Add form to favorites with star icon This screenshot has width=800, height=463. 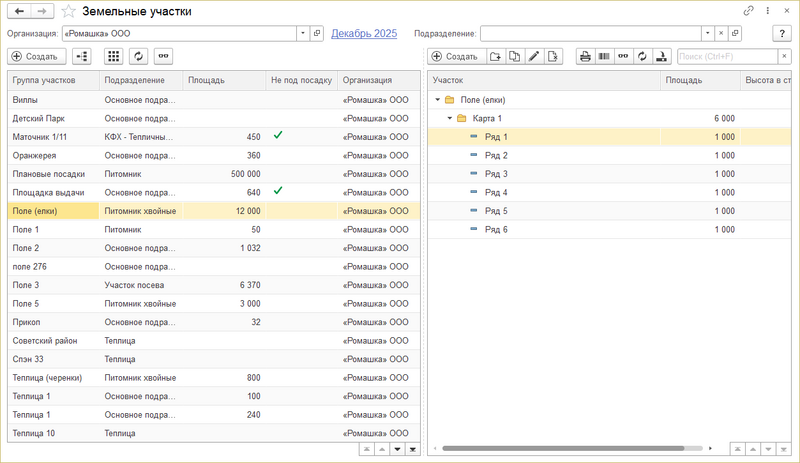pyautogui.click(x=68, y=11)
